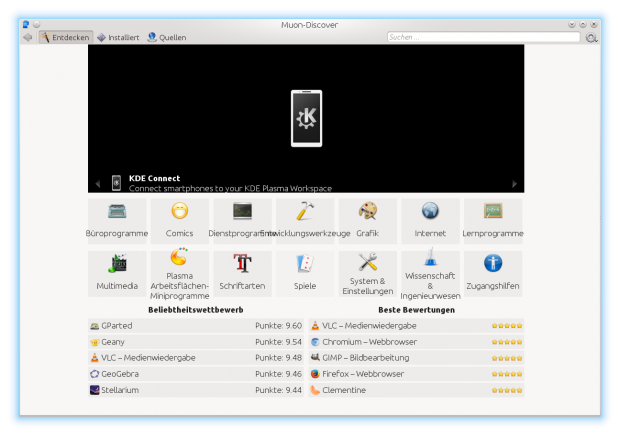Open the Internet globe category

(x=430, y=221)
